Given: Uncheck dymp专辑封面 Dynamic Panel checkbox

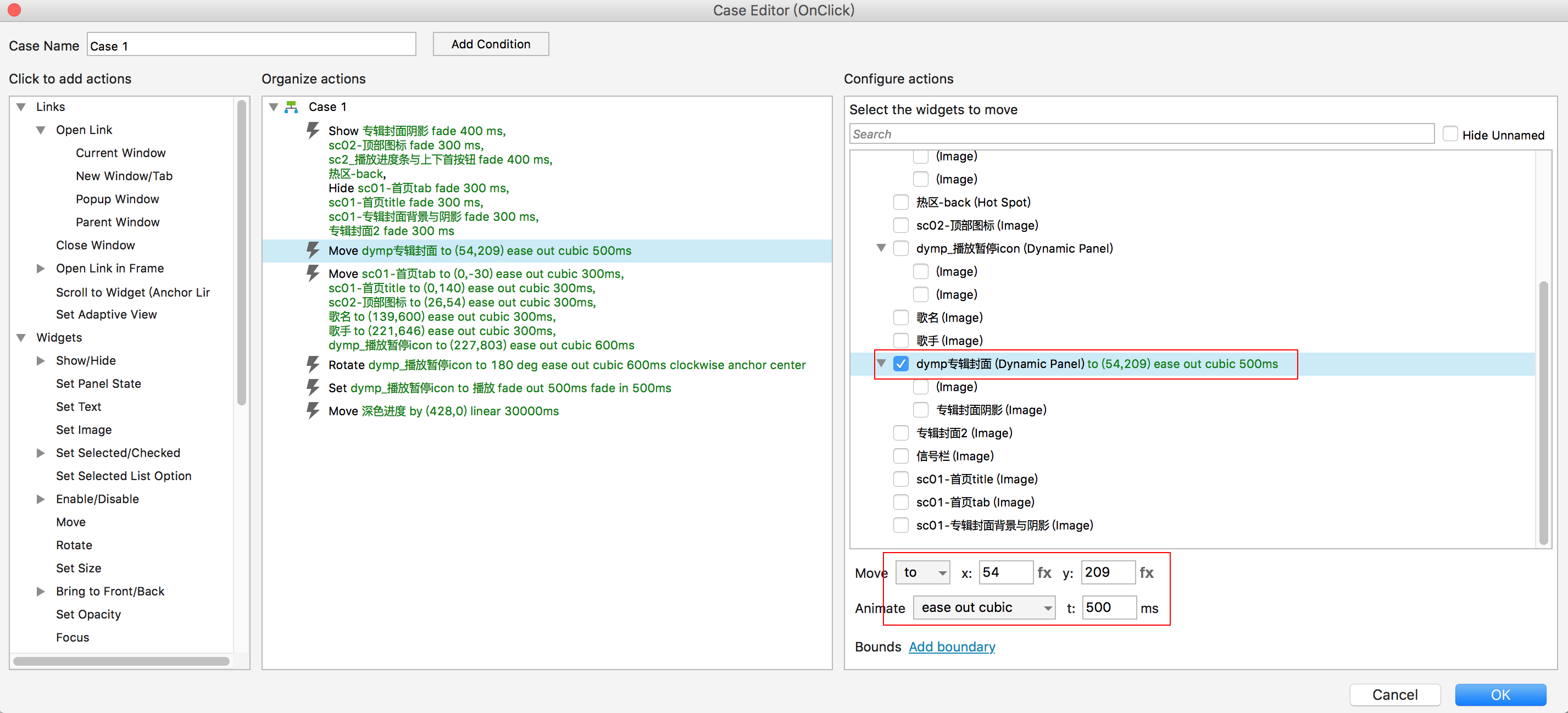Looking at the screenshot, I should (901, 364).
